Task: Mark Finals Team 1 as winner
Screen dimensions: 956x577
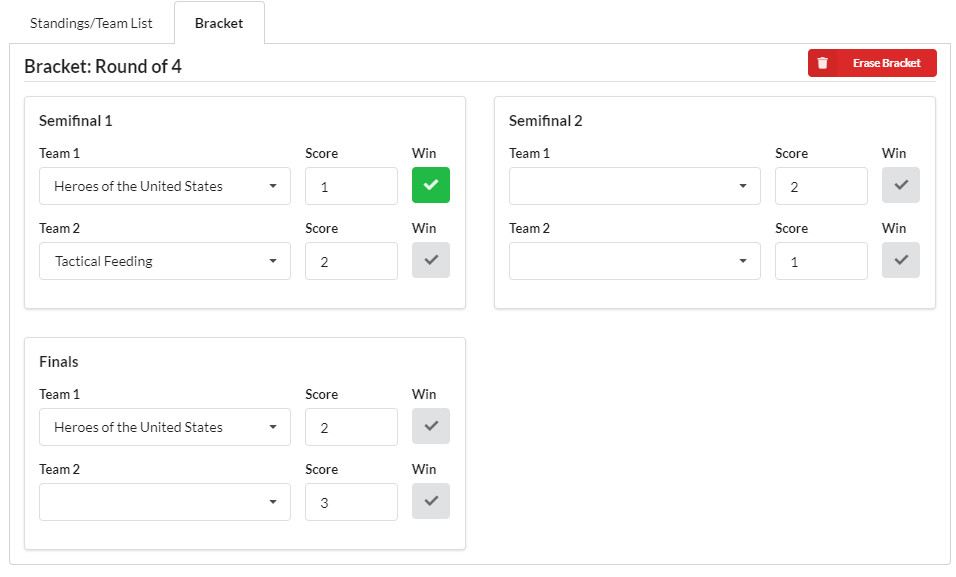Action: pos(431,426)
